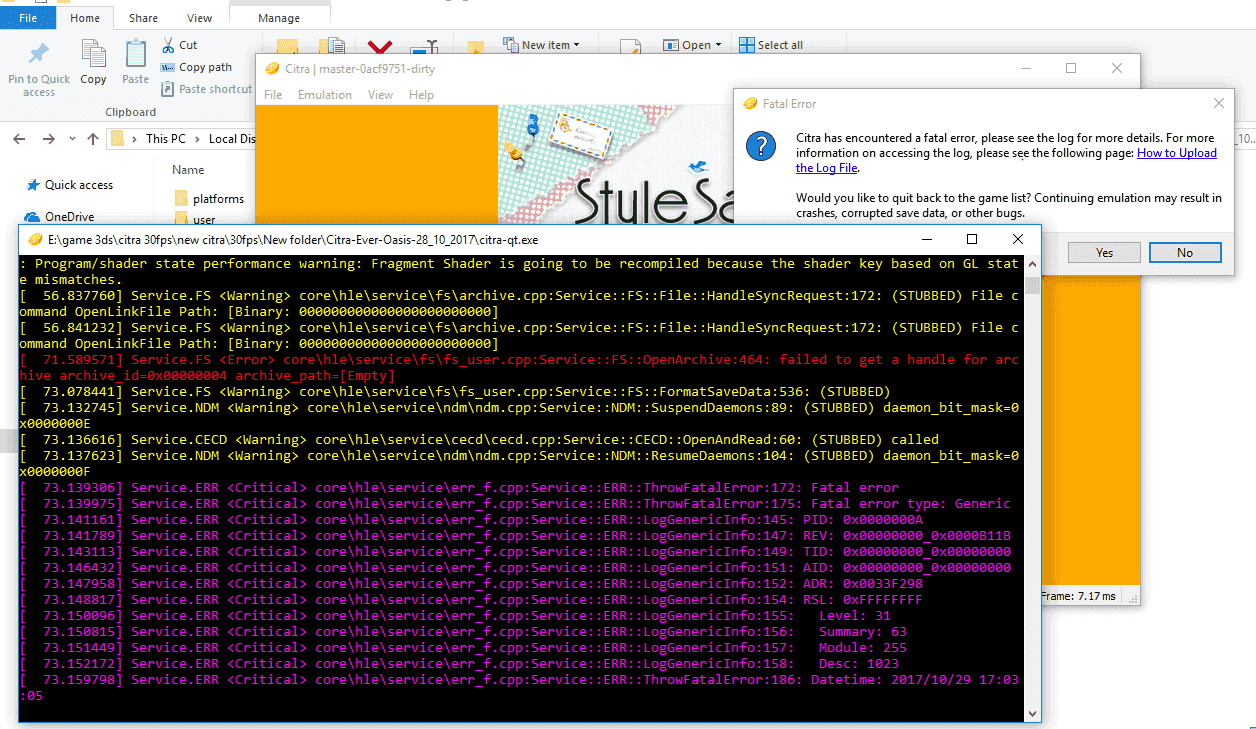
Task: Click the Select all ribbon item
Action: coord(770,45)
